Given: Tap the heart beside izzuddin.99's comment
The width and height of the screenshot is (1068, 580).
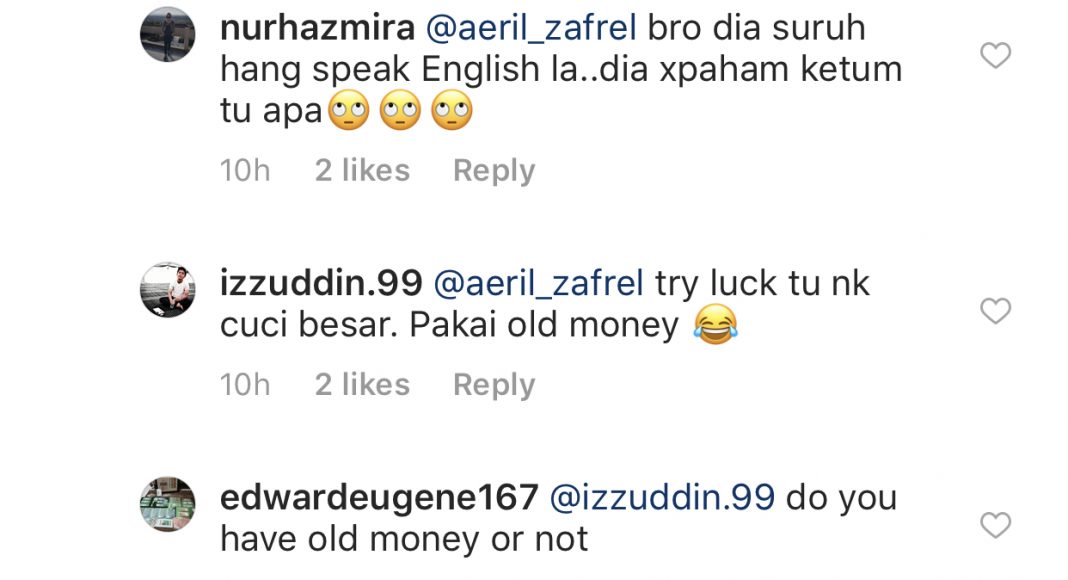Looking at the screenshot, I should click(995, 310).
